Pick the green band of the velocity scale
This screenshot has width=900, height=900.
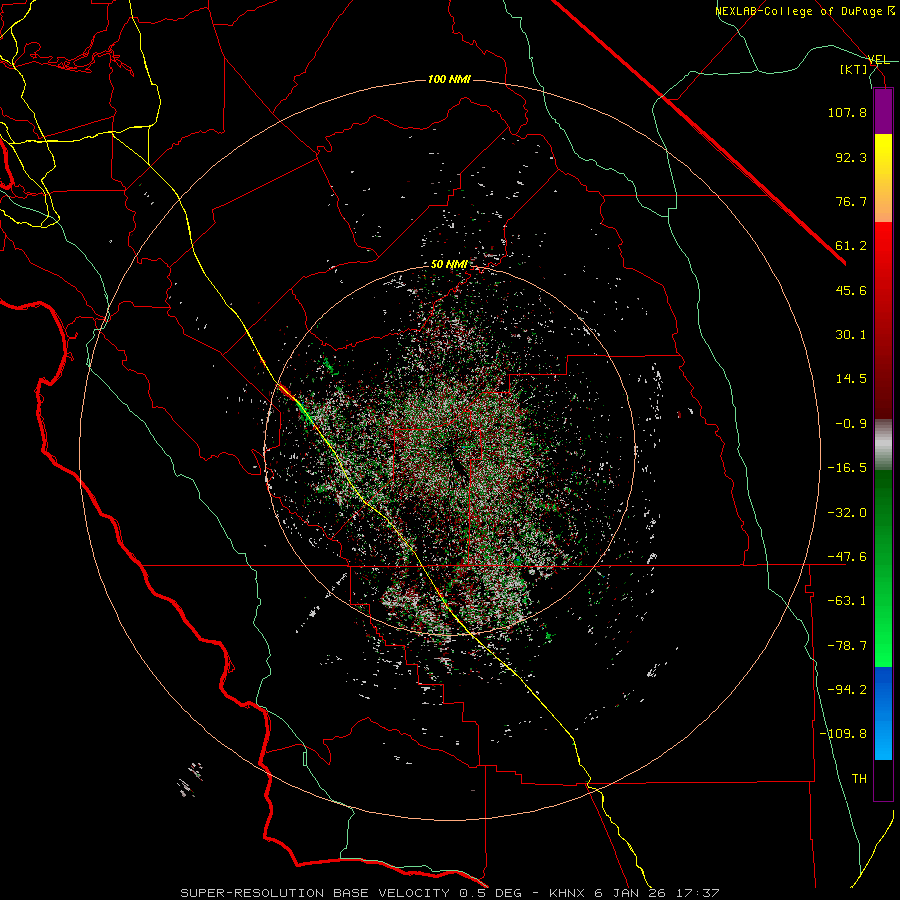pos(883,568)
